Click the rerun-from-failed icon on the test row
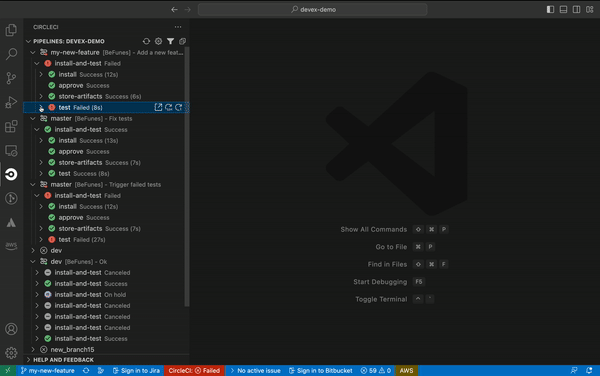The height and width of the screenshot is (376, 600). coord(168,107)
